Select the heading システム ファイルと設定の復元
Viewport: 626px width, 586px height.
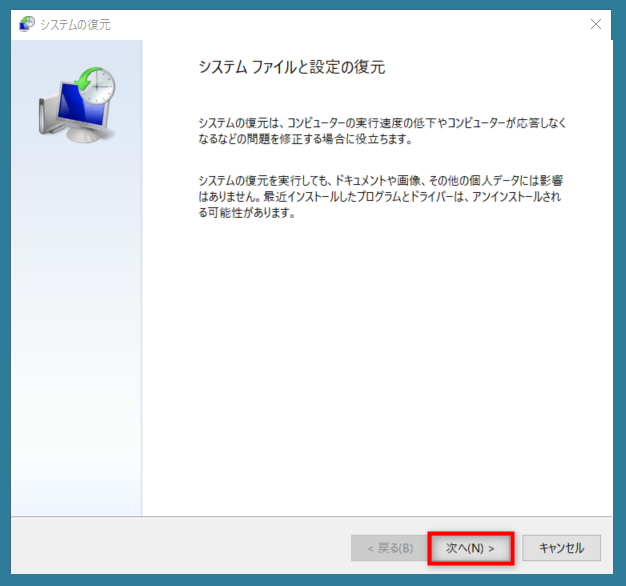point(292,67)
